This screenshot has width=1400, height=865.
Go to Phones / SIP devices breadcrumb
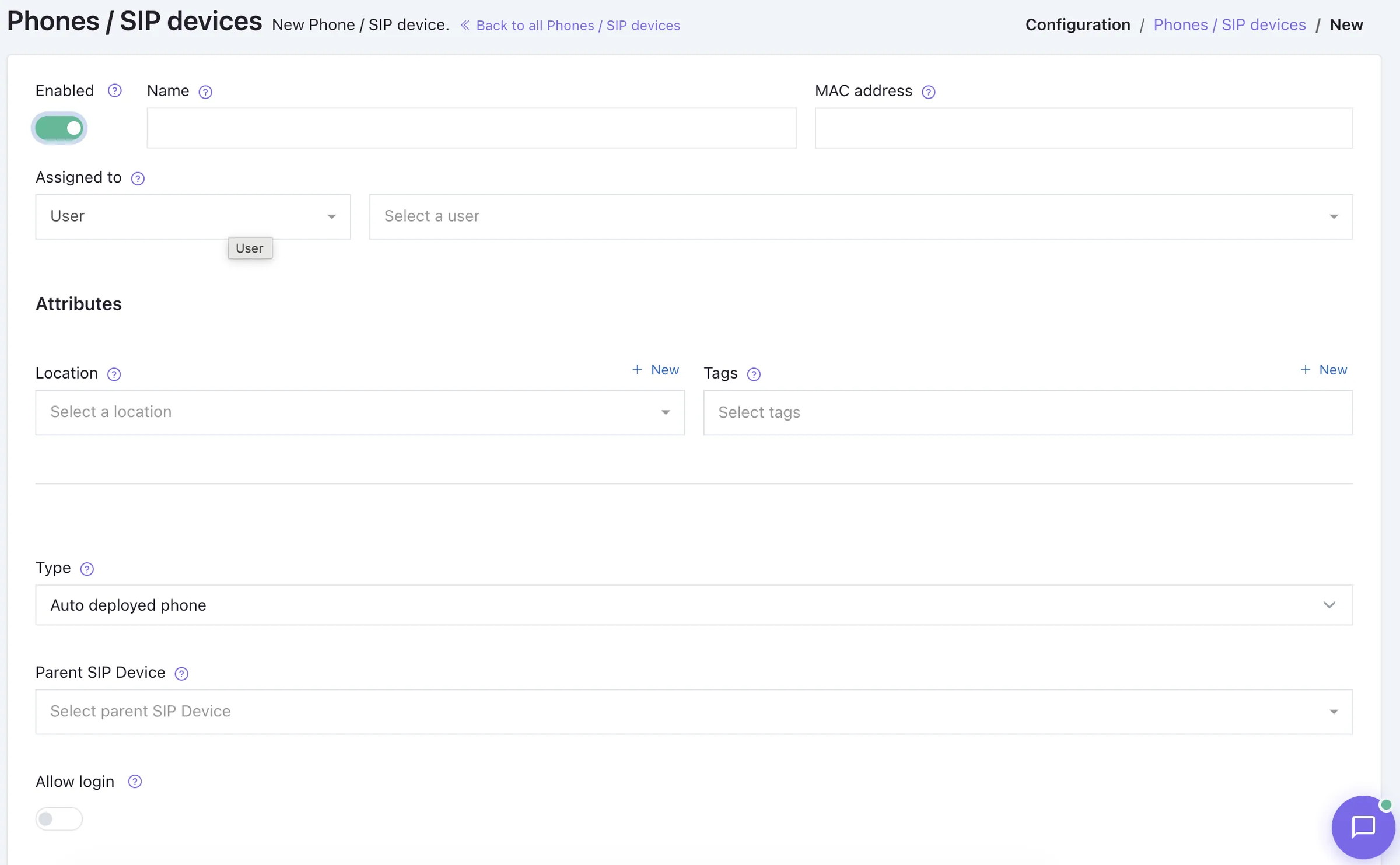tap(1230, 24)
